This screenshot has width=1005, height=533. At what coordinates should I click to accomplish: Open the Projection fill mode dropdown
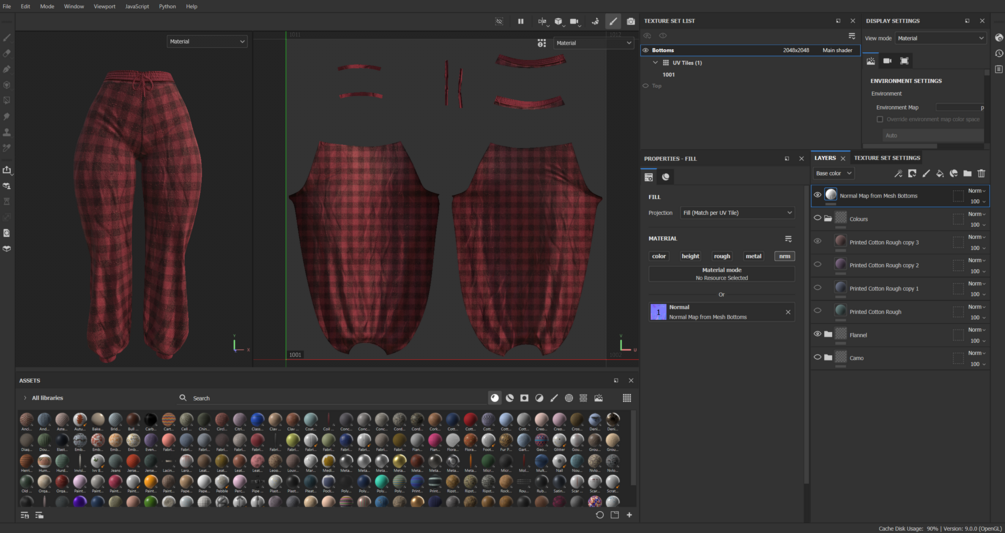[736, 213]
